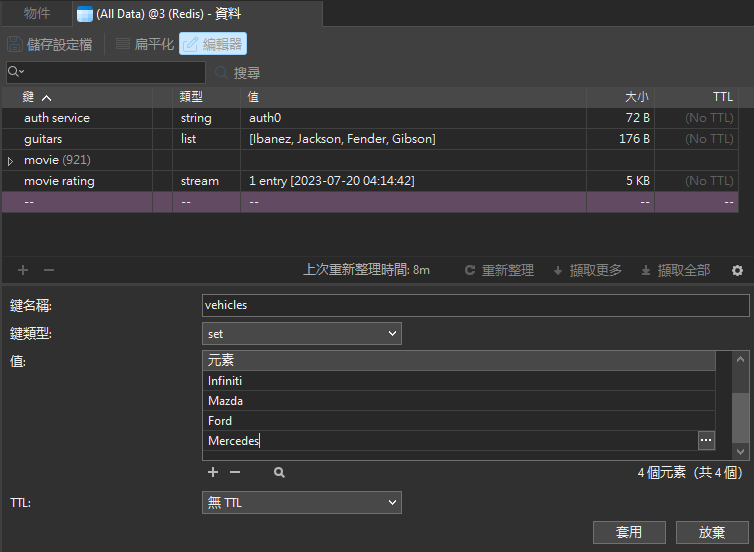Open the data grid settings gear
Viewport: 754px width, 552px height.
pyautogui.click(x=737, y=270)
